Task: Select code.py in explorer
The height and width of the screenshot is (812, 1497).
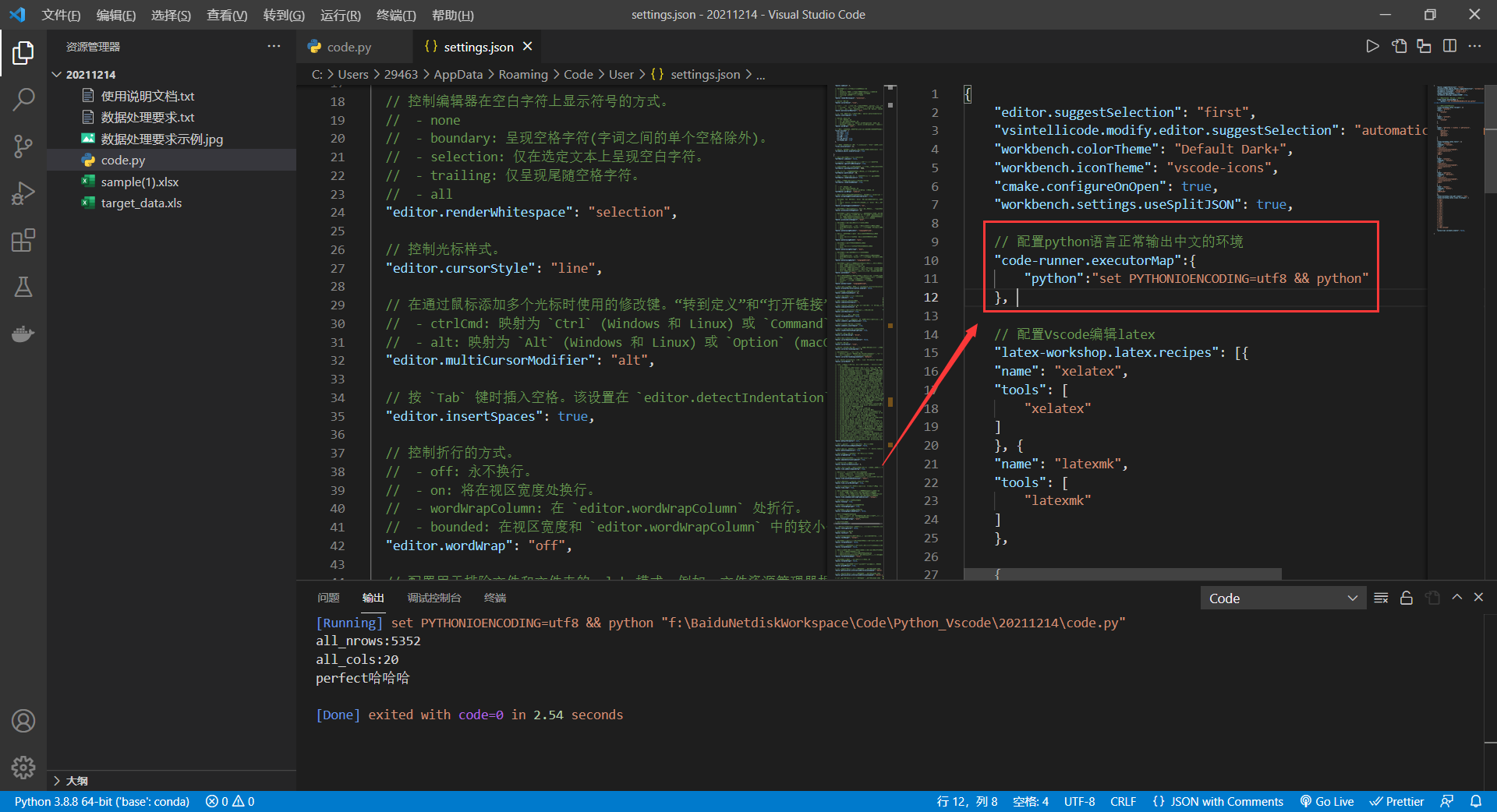Action: pyautogui.click(x=172, y=160)
